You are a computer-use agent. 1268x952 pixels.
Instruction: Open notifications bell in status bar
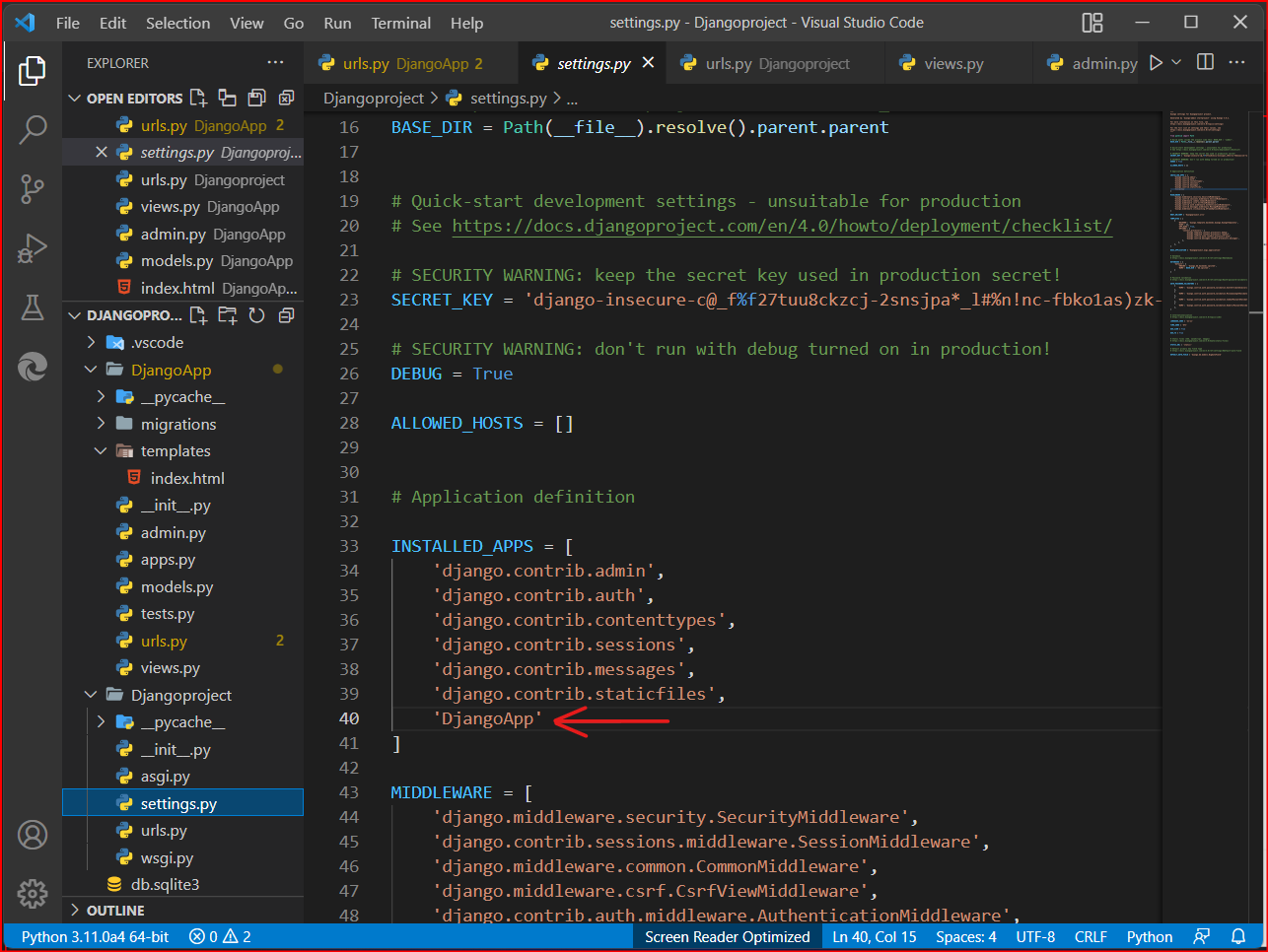click(1238, 936)
